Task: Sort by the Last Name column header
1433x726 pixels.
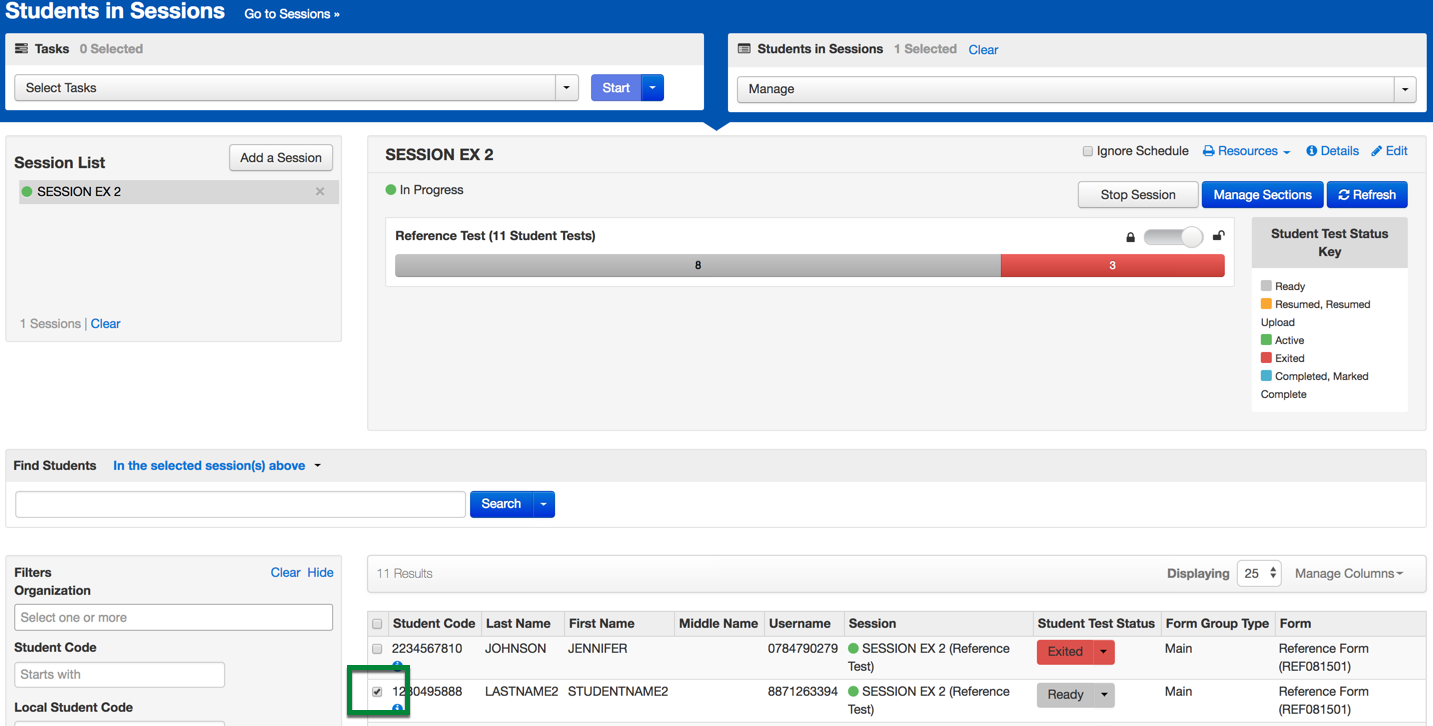Action: pyautogui.click(x=518, y=624)
